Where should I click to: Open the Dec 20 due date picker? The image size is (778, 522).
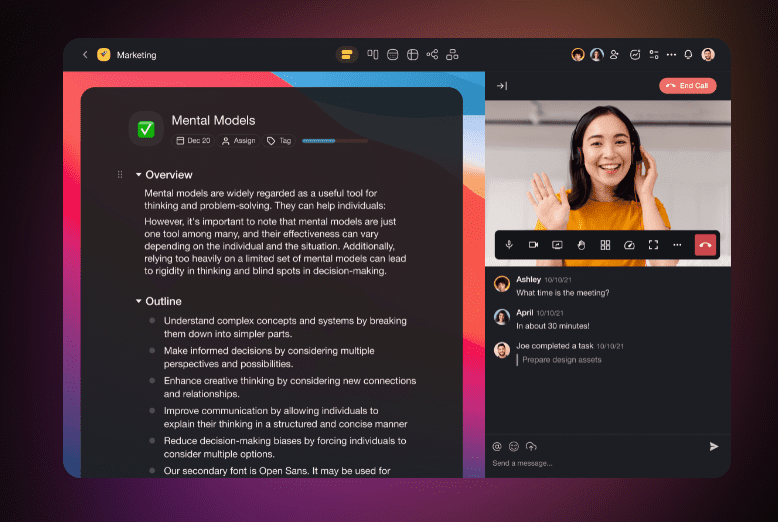pyautogui.click(x=193, y=141)
